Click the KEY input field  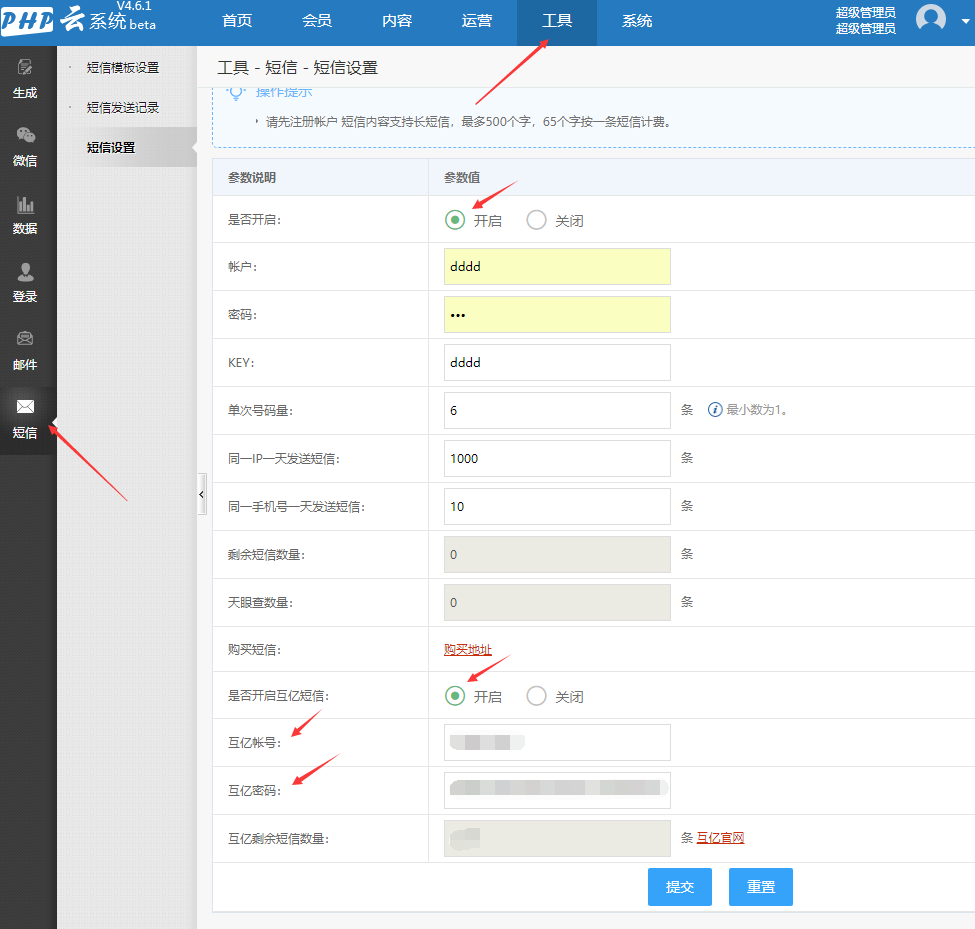pos(557,363)
